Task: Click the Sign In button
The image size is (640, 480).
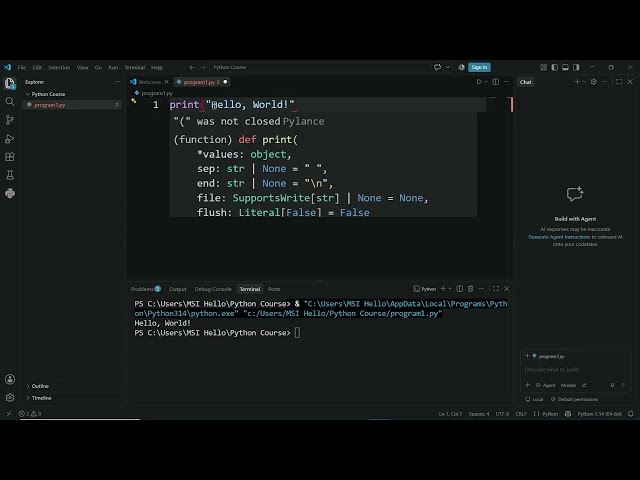Action: click(479, 67)
